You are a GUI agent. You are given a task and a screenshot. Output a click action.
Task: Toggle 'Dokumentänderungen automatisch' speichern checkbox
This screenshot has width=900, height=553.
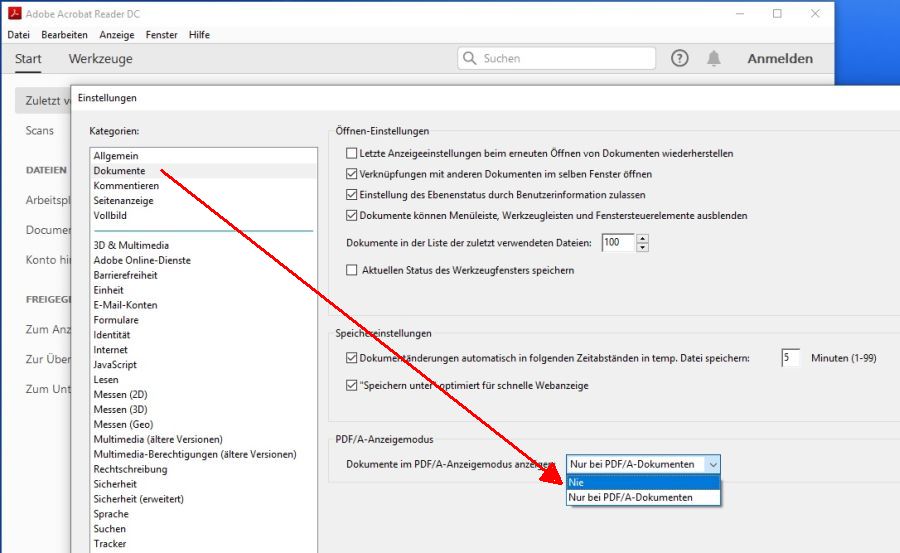coord(351,358)
